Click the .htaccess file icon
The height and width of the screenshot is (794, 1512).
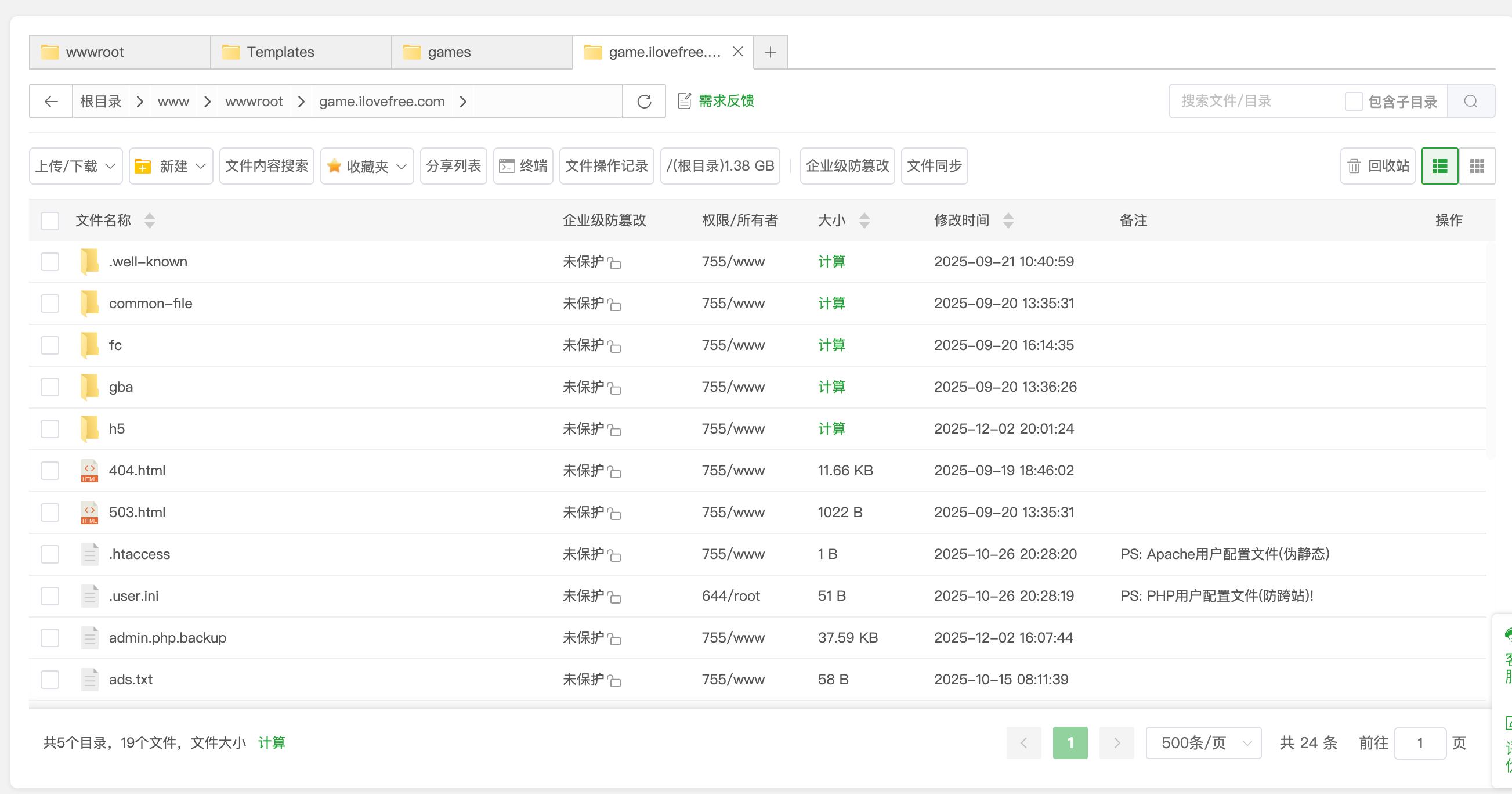tap(89, 554)
